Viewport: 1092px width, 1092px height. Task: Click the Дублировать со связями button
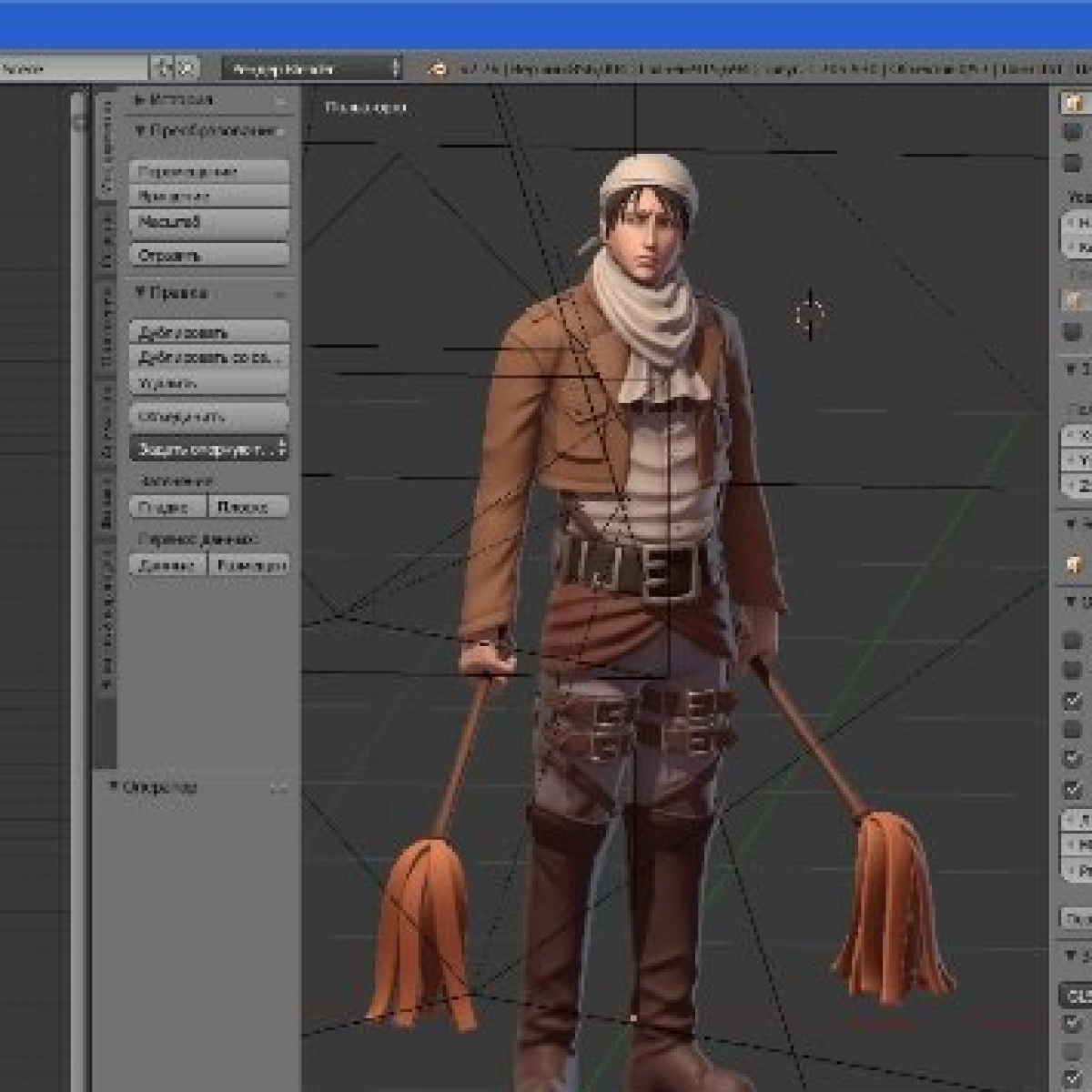tap(209, 357)
